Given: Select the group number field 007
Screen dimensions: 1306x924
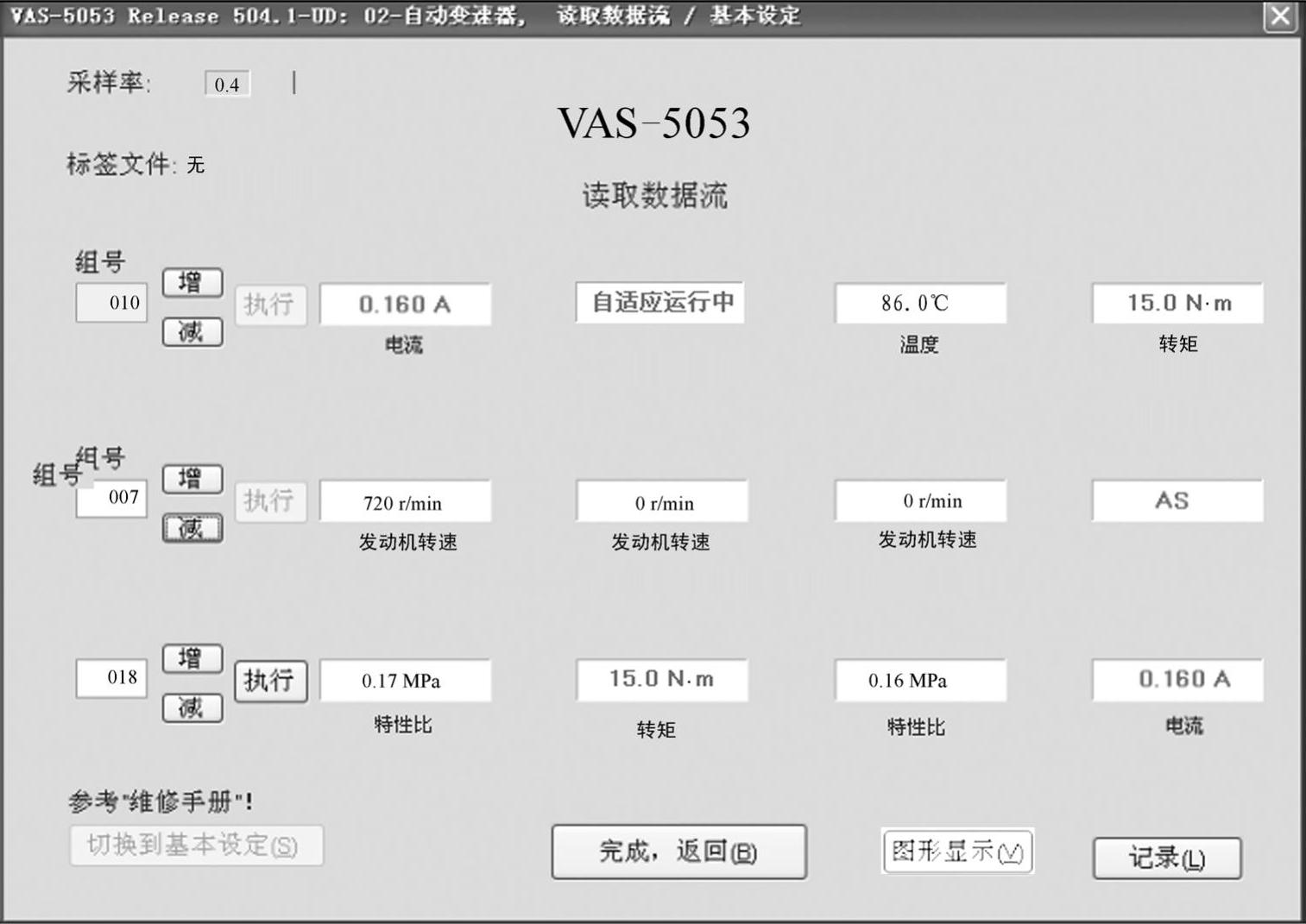Looking at the screenshot, I should (x=111, y=498).
